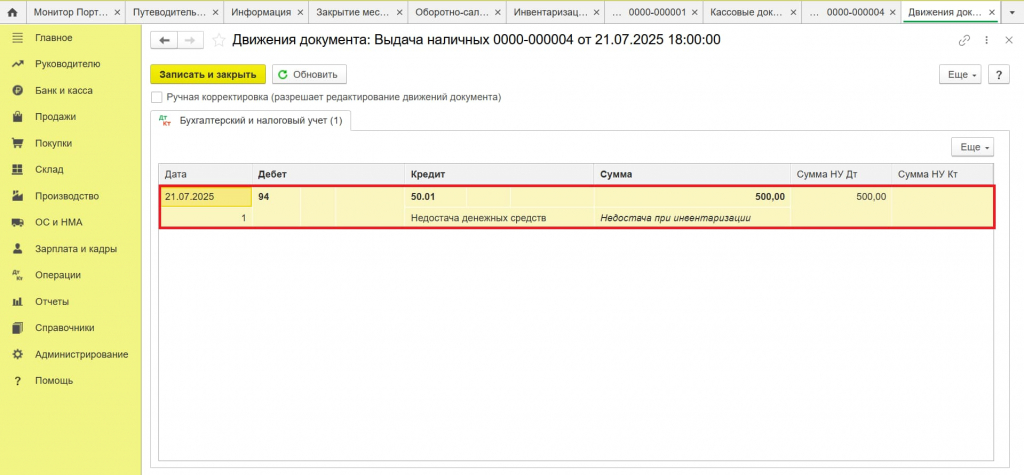This screenshot has width=1024, height=475.
Task: Click the Дебет column header
Action: tap(328, 174)
